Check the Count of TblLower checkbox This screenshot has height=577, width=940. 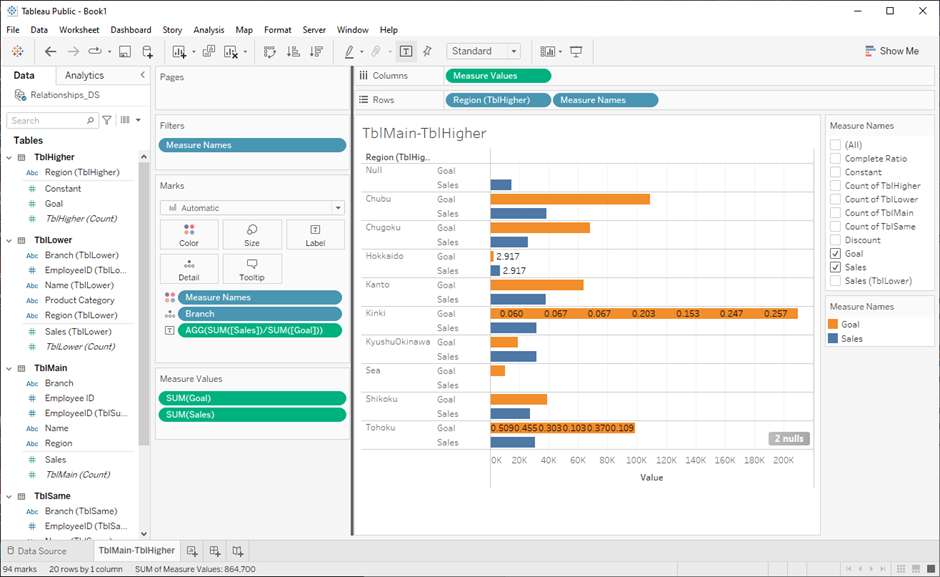tap(835, 199)
